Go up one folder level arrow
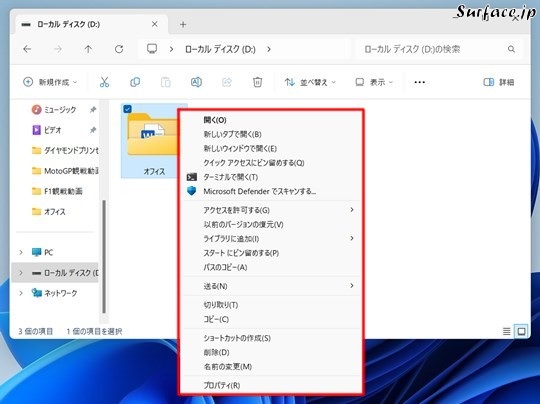The height and width of the screenshot is (404, 540). pyautogui.click(x=89, y=49)
